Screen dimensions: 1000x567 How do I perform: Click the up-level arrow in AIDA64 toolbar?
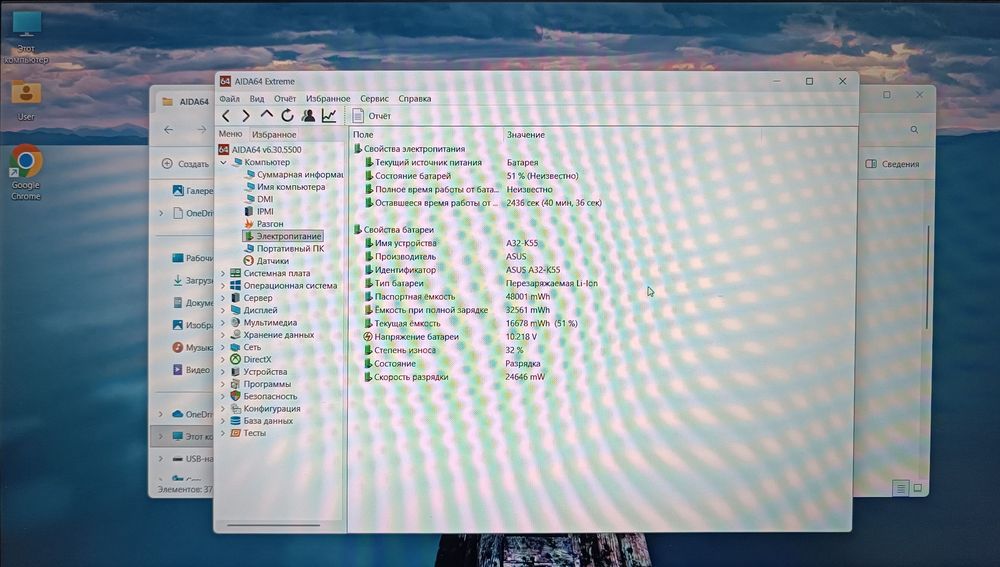coord(267,115)
